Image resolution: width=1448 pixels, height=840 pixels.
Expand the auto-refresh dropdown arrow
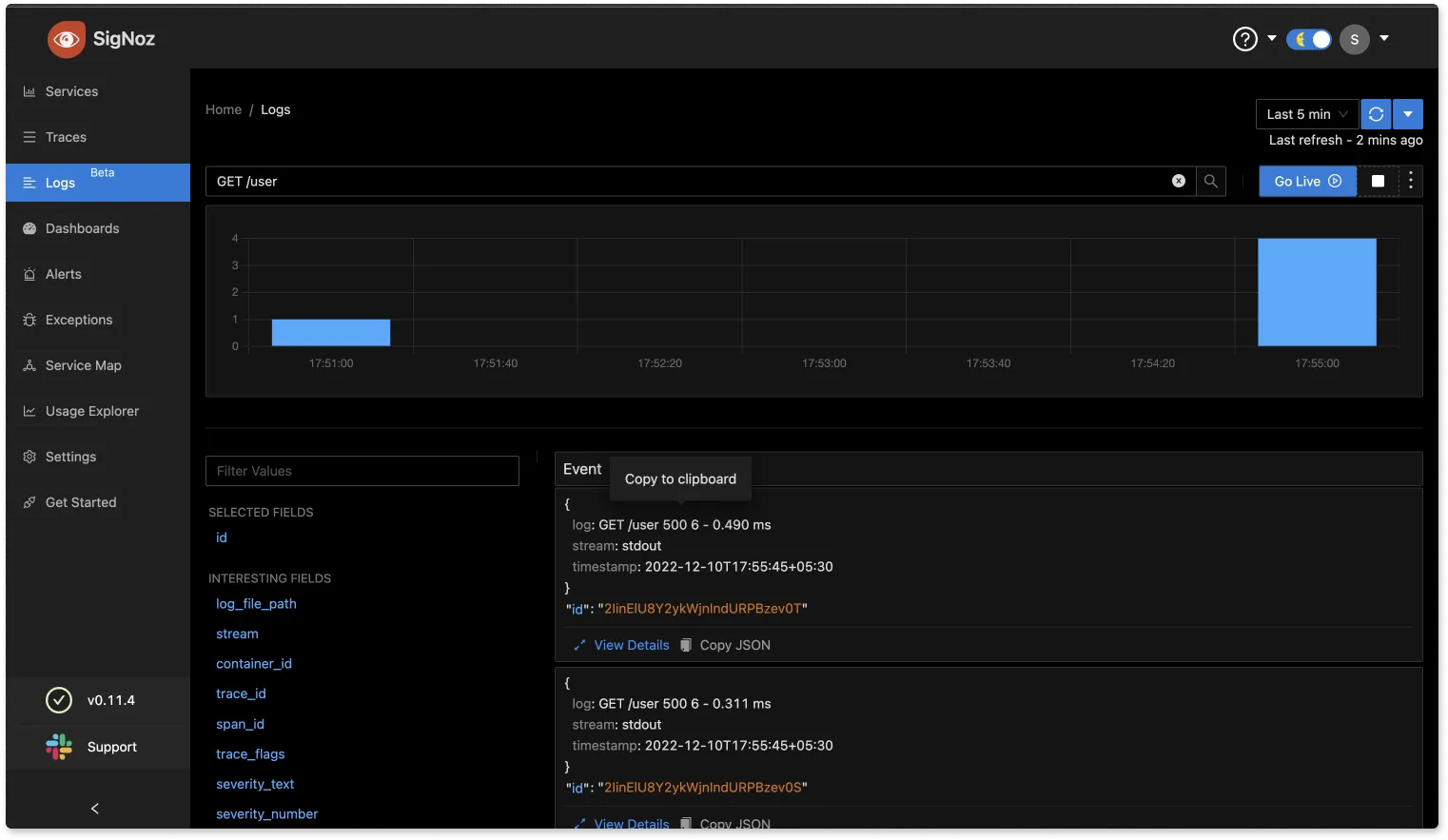click(x=1408, y=114)
